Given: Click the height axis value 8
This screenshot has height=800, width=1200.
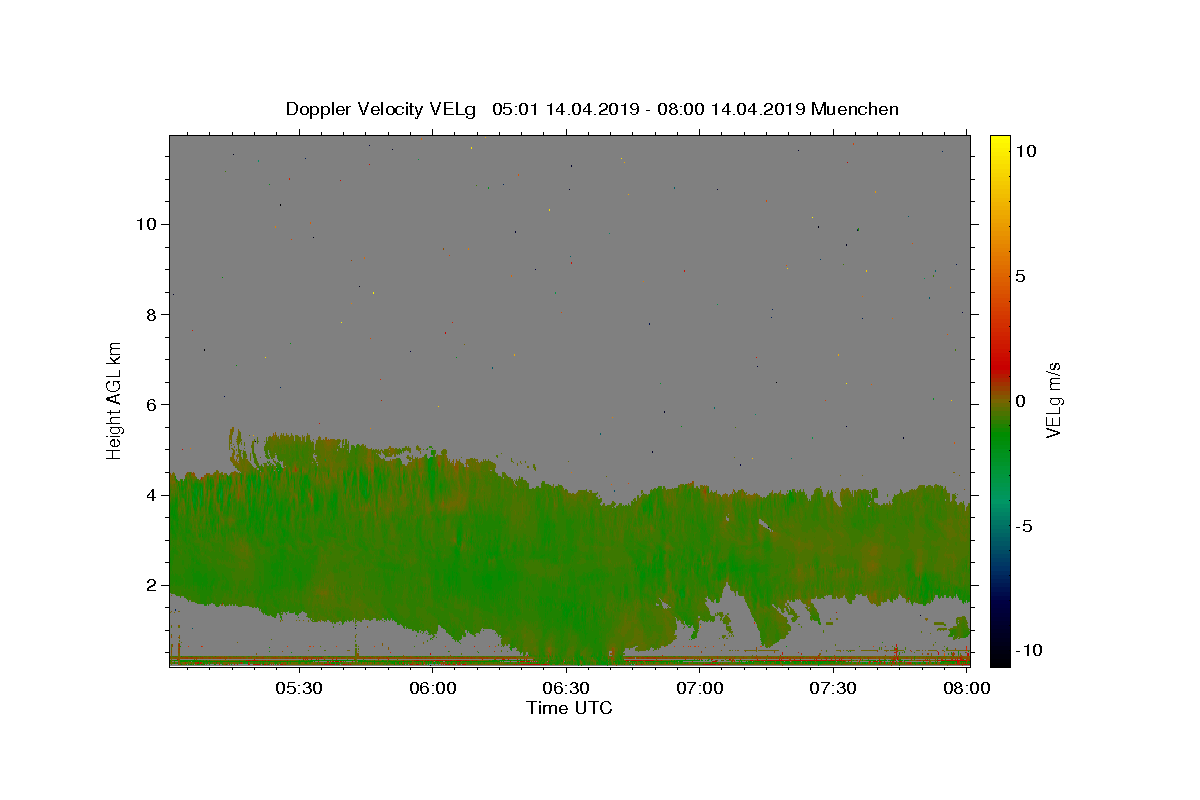Looking at the screenshot, I should click(x=150, y=314).
